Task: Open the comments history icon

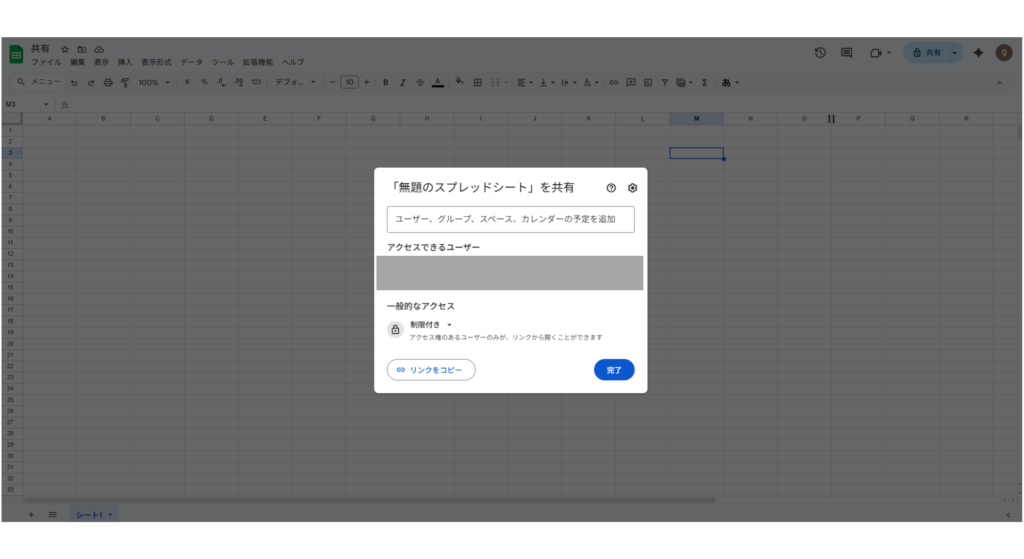Action: pos(846,53)
